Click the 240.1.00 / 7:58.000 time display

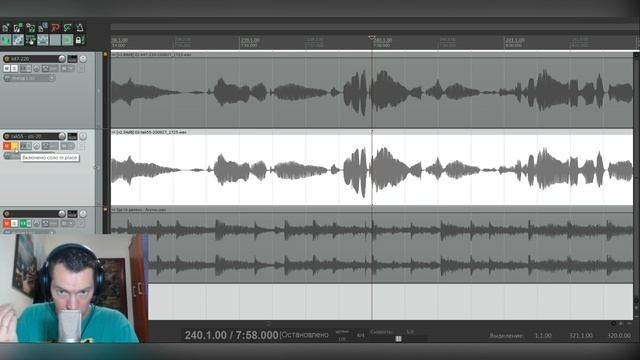(231, 335)
